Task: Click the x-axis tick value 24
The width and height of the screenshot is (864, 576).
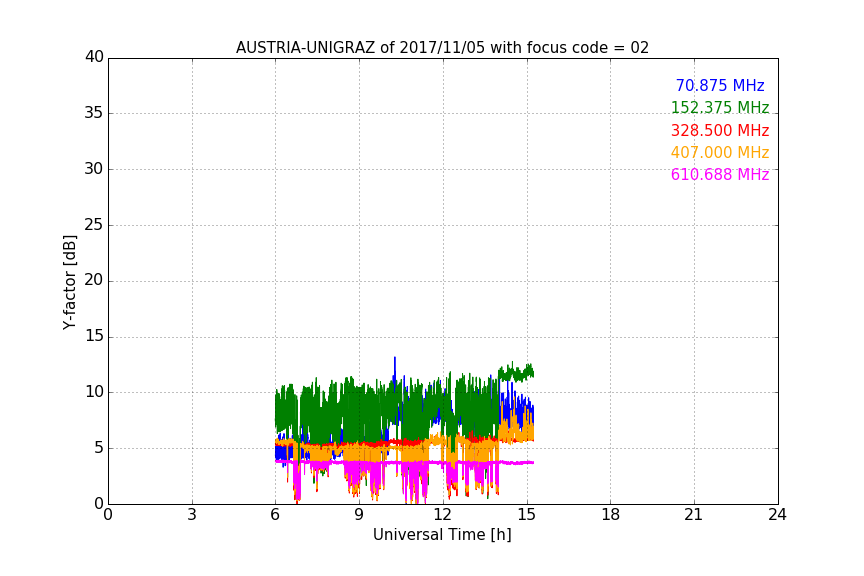Action: (x=777, y=515)
